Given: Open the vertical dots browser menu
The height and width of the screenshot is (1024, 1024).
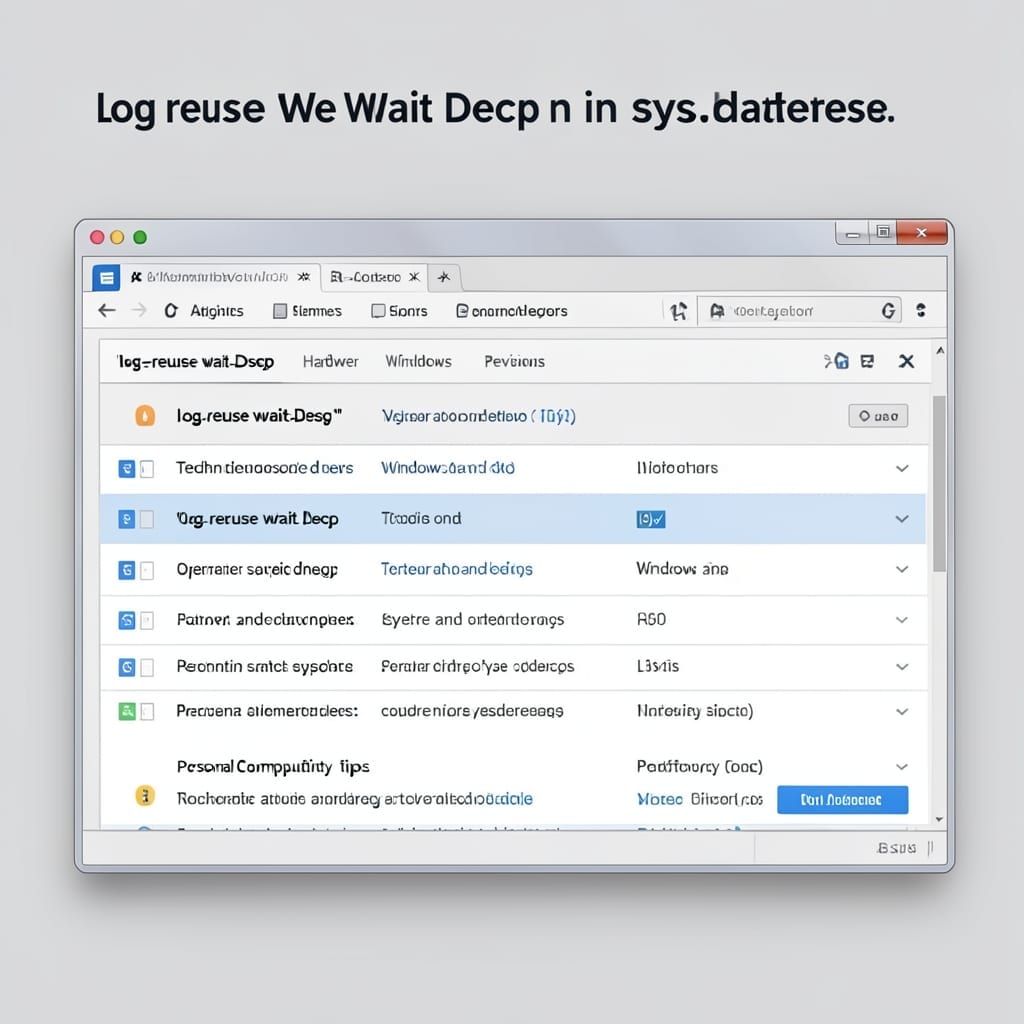Looking at the screenshot, I should pyautogui.click(x=921, y=310).
